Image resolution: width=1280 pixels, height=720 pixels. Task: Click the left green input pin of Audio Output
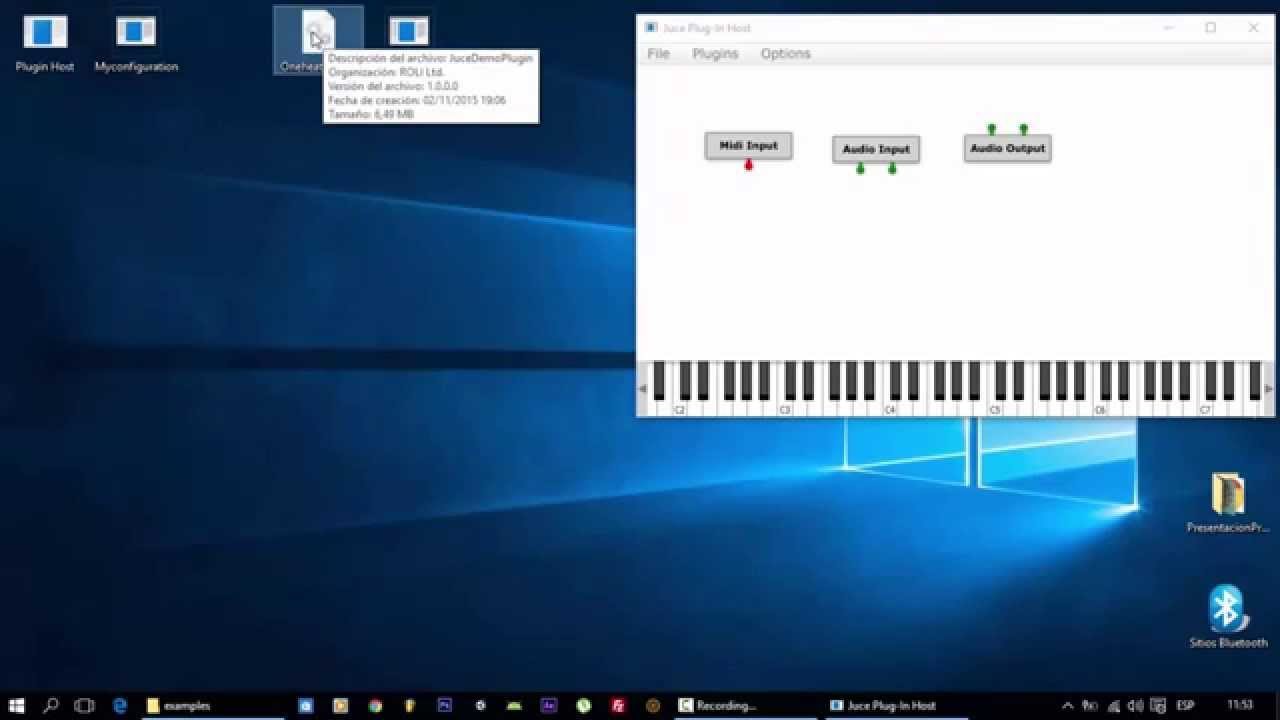click(x=991, y=129)
